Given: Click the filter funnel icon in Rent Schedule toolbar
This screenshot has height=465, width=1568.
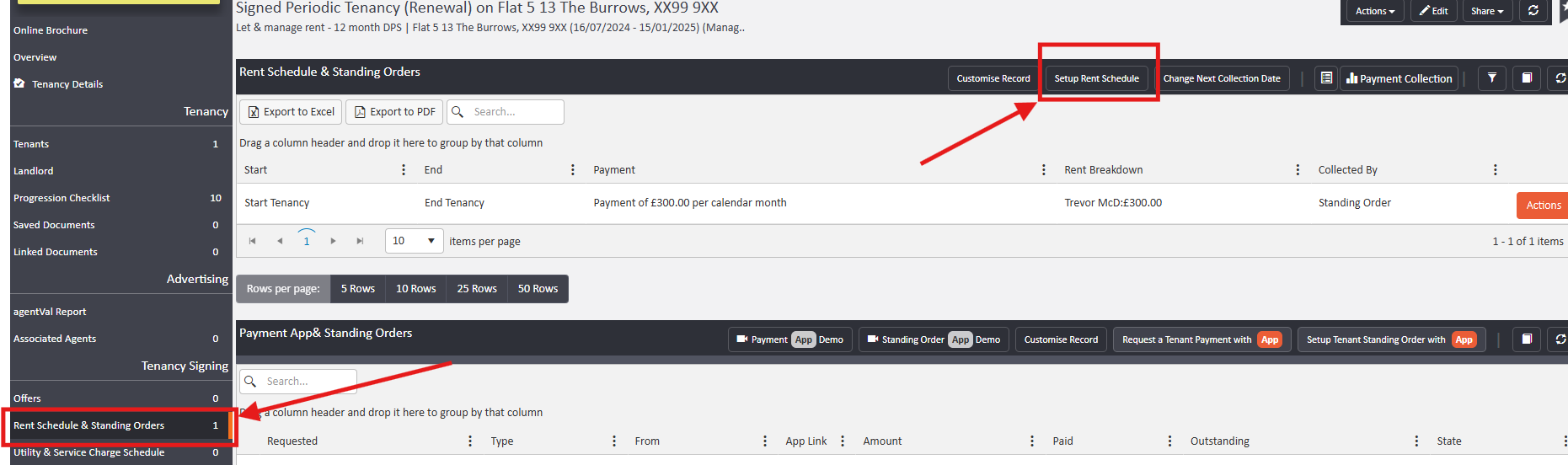Looking at the screenshot, I should pyautogui.click(x=1491, y=78).
